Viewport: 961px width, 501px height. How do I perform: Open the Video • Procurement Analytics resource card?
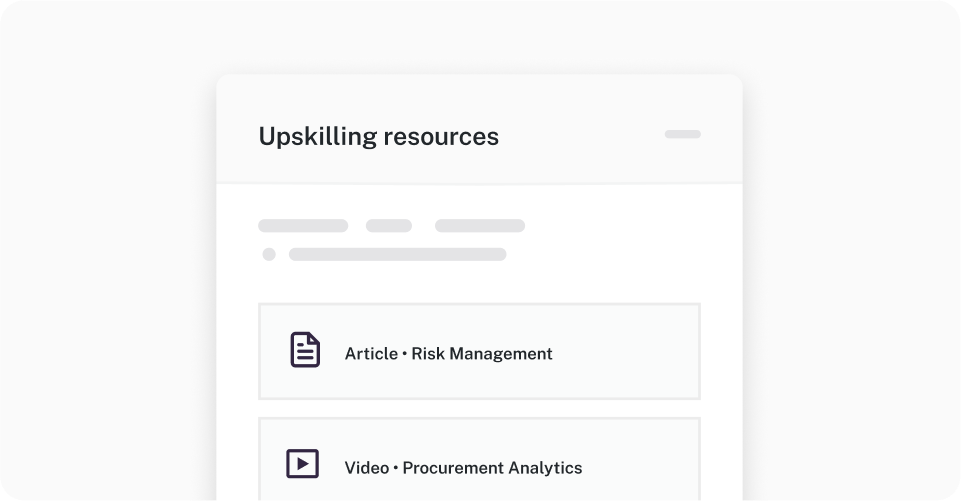pos(479,459)
